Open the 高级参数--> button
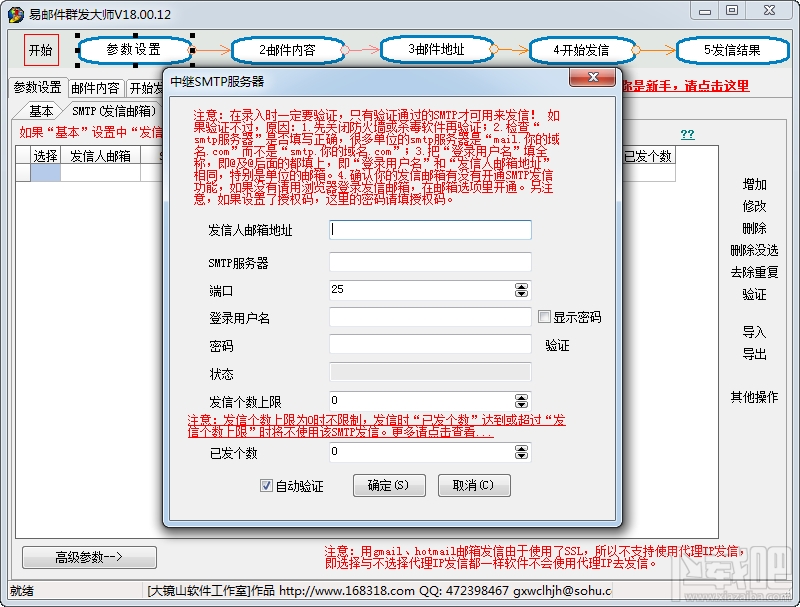 (89, 557)
